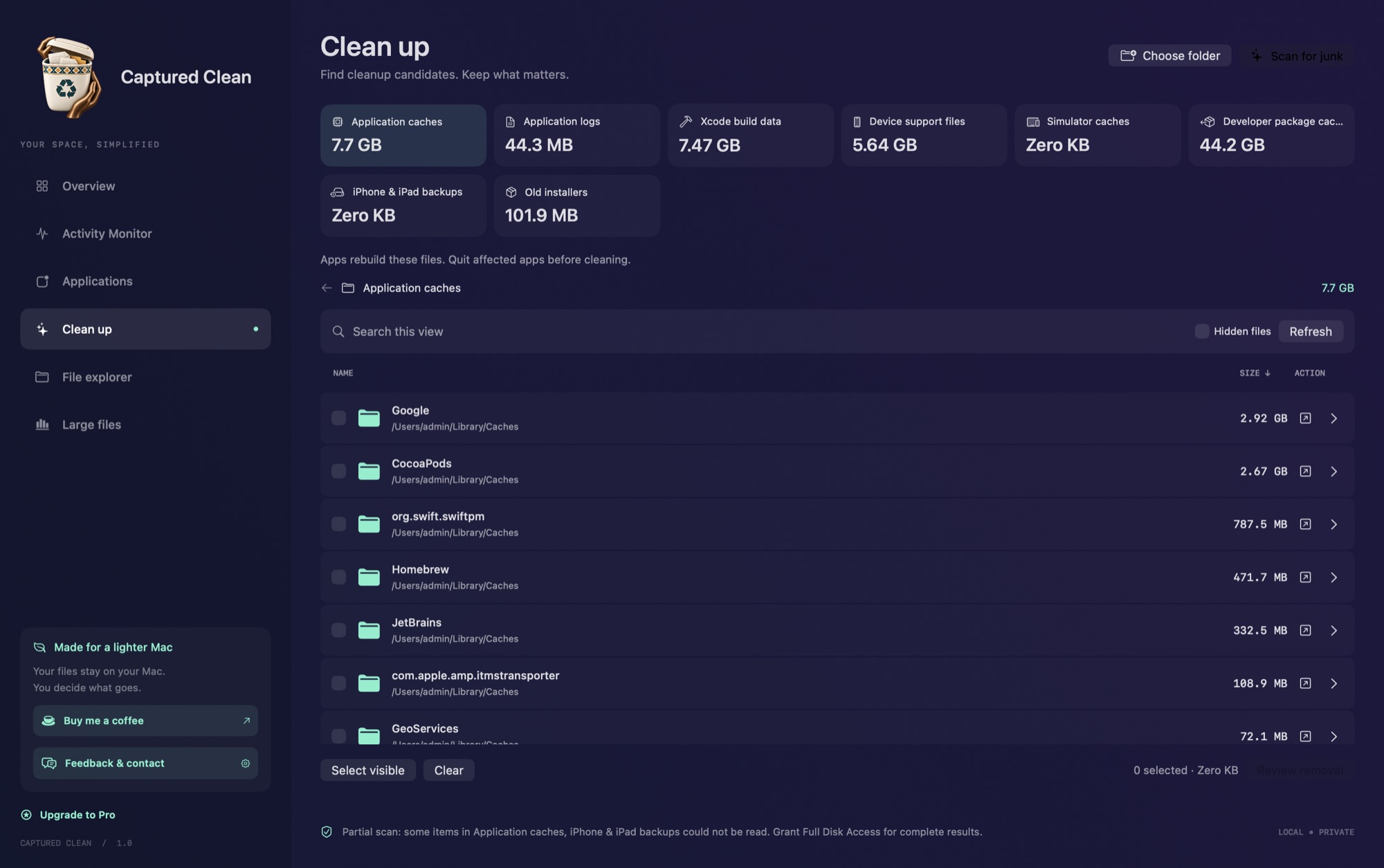
Task: Click the Choose folder button
Action: click(x=1169, y=56)
